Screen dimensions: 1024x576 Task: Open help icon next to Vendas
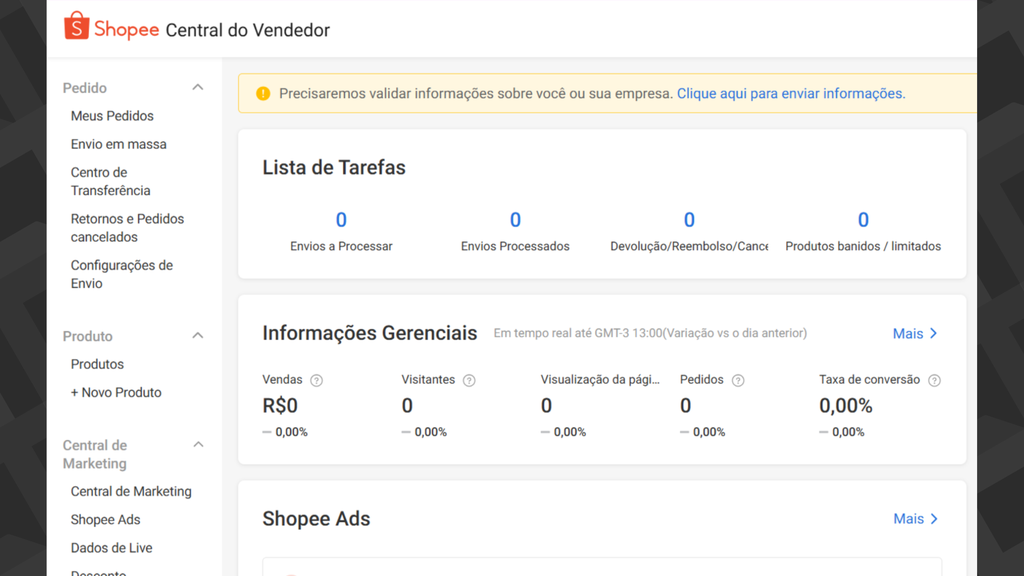click(x=317, y=380)
